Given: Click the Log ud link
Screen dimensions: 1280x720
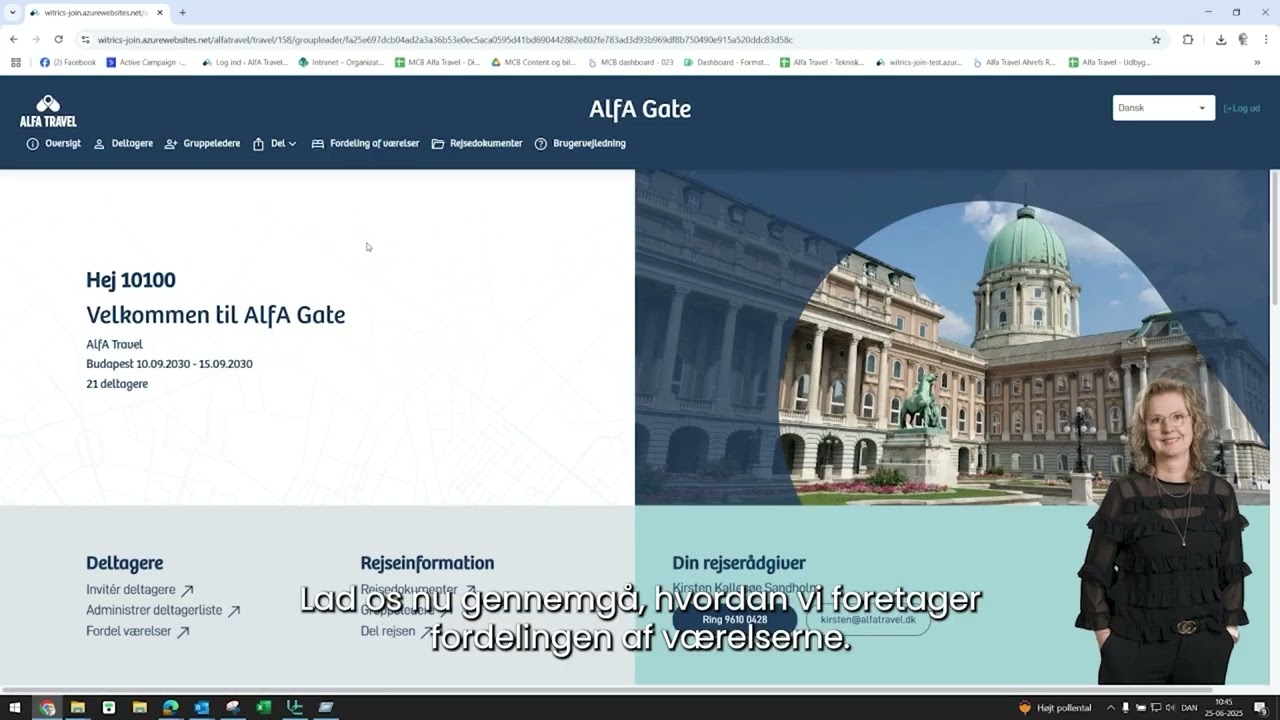Looking at the screenshot, I should tap(1242, 108).
